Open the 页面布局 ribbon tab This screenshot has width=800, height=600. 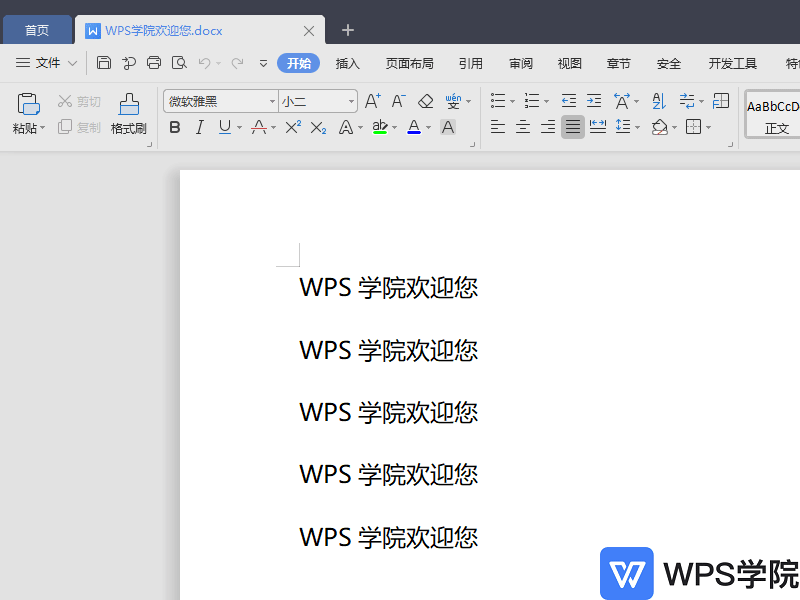[410, 63]
